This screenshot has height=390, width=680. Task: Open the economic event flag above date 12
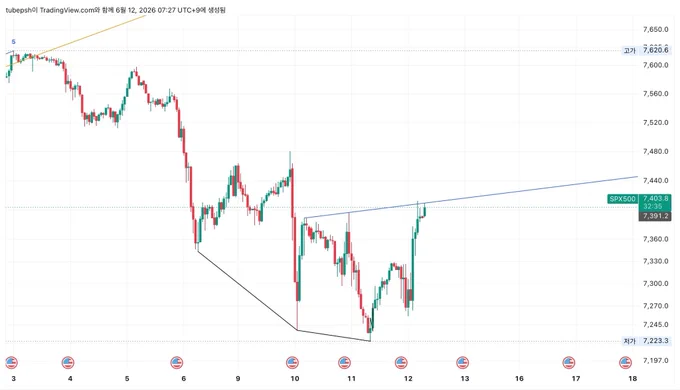pyautogui.click(x=402, y=362)
